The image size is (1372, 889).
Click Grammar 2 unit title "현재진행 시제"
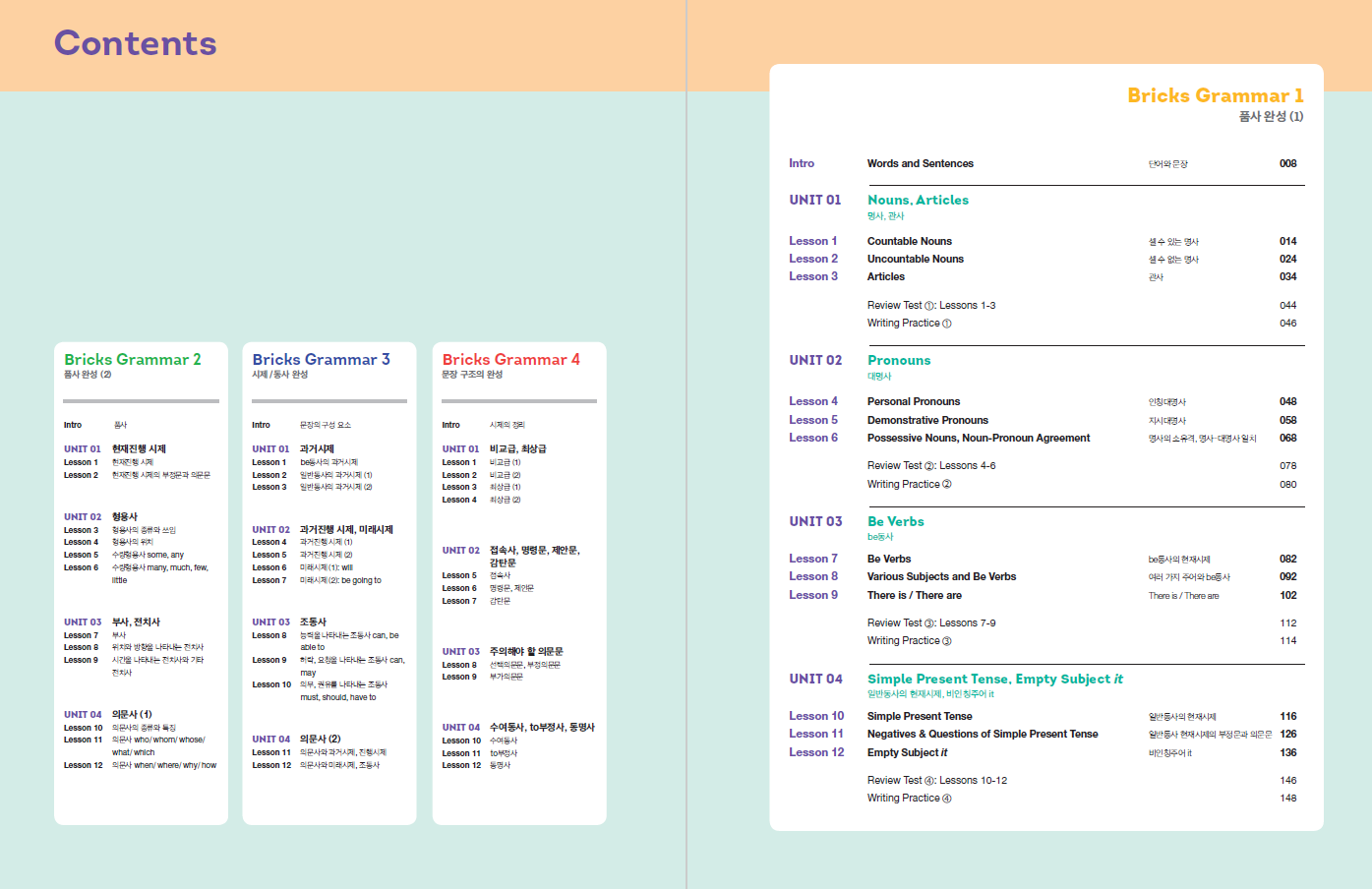139,448
